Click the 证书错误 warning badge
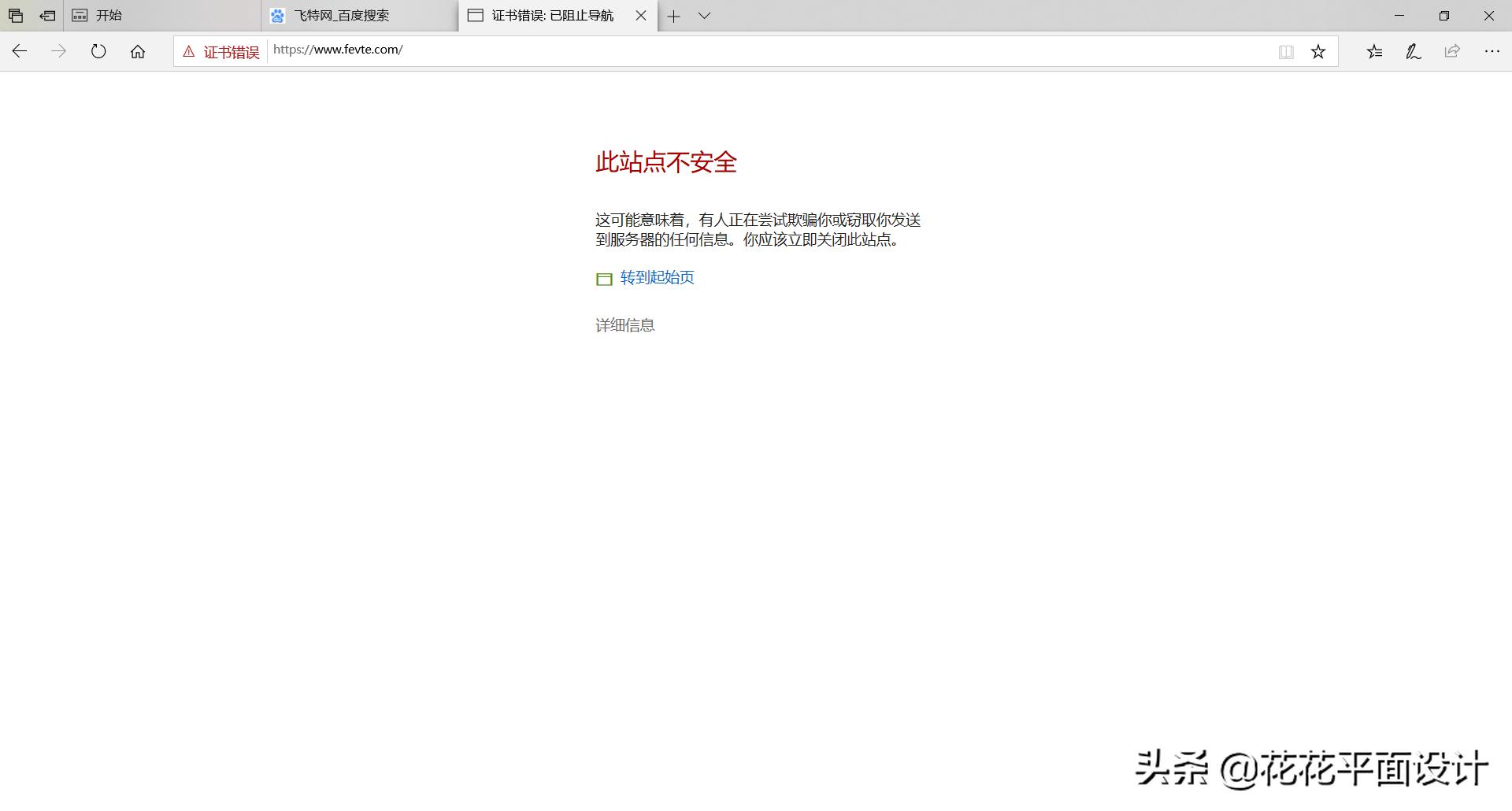This screenshot has width=1512, height=811. (220, 51)
